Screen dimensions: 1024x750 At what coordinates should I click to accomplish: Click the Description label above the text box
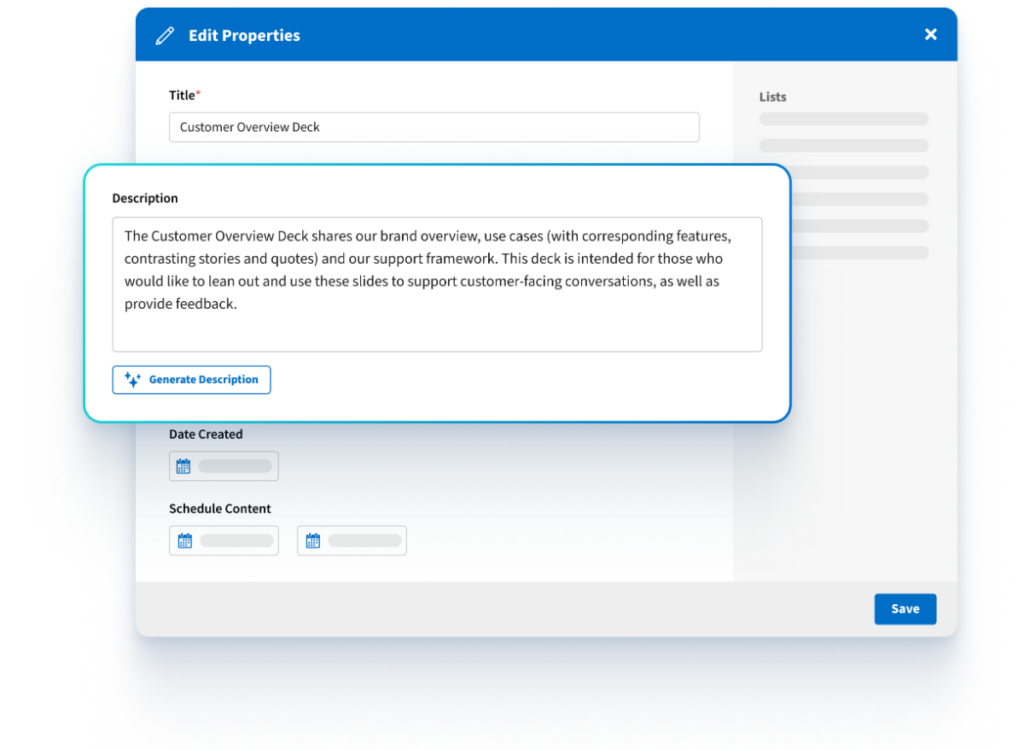[x=144, y=198]
